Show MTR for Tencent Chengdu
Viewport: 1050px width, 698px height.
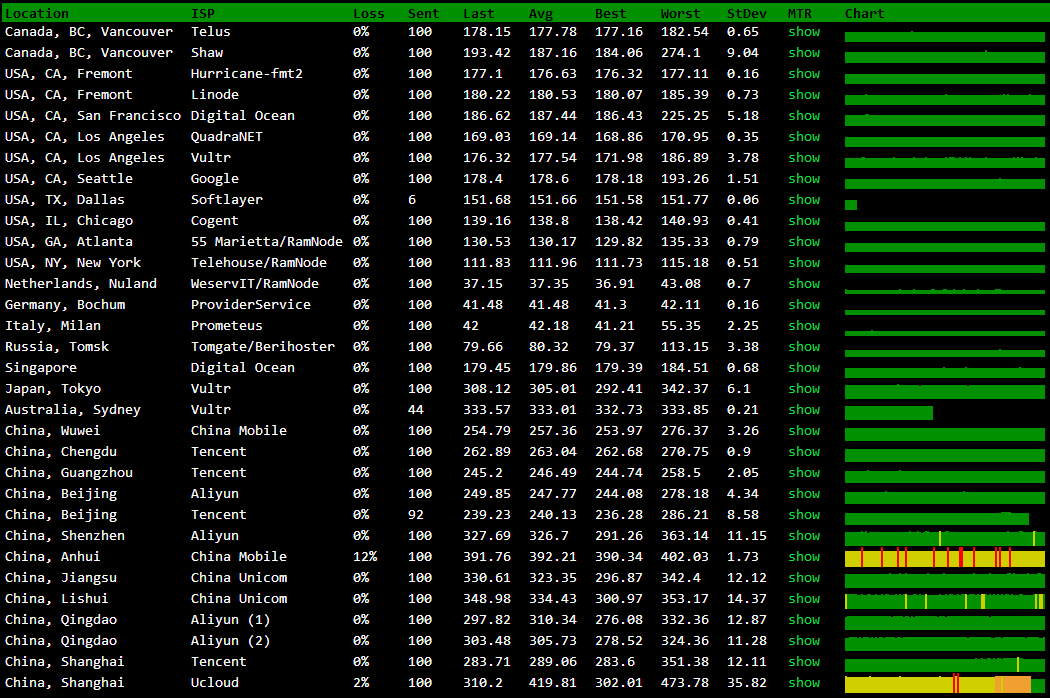click(x=804, y=451)
